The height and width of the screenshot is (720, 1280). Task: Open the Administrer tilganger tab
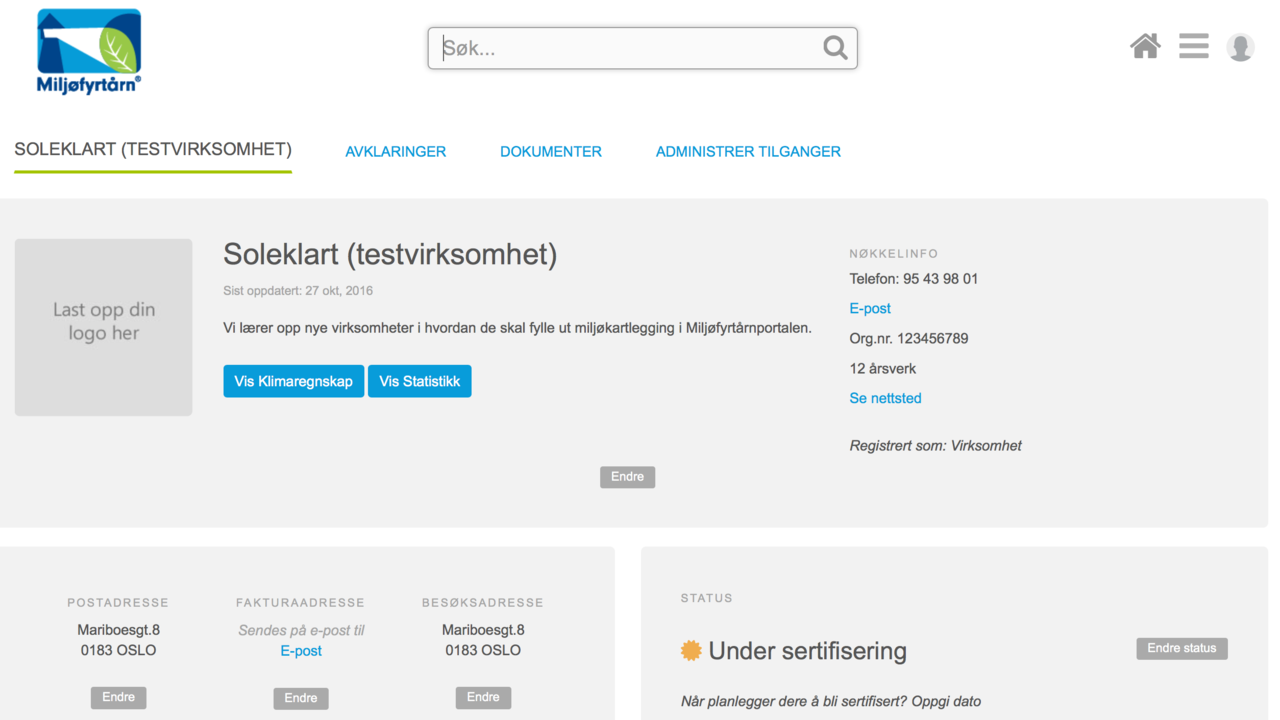coord(748,152)
